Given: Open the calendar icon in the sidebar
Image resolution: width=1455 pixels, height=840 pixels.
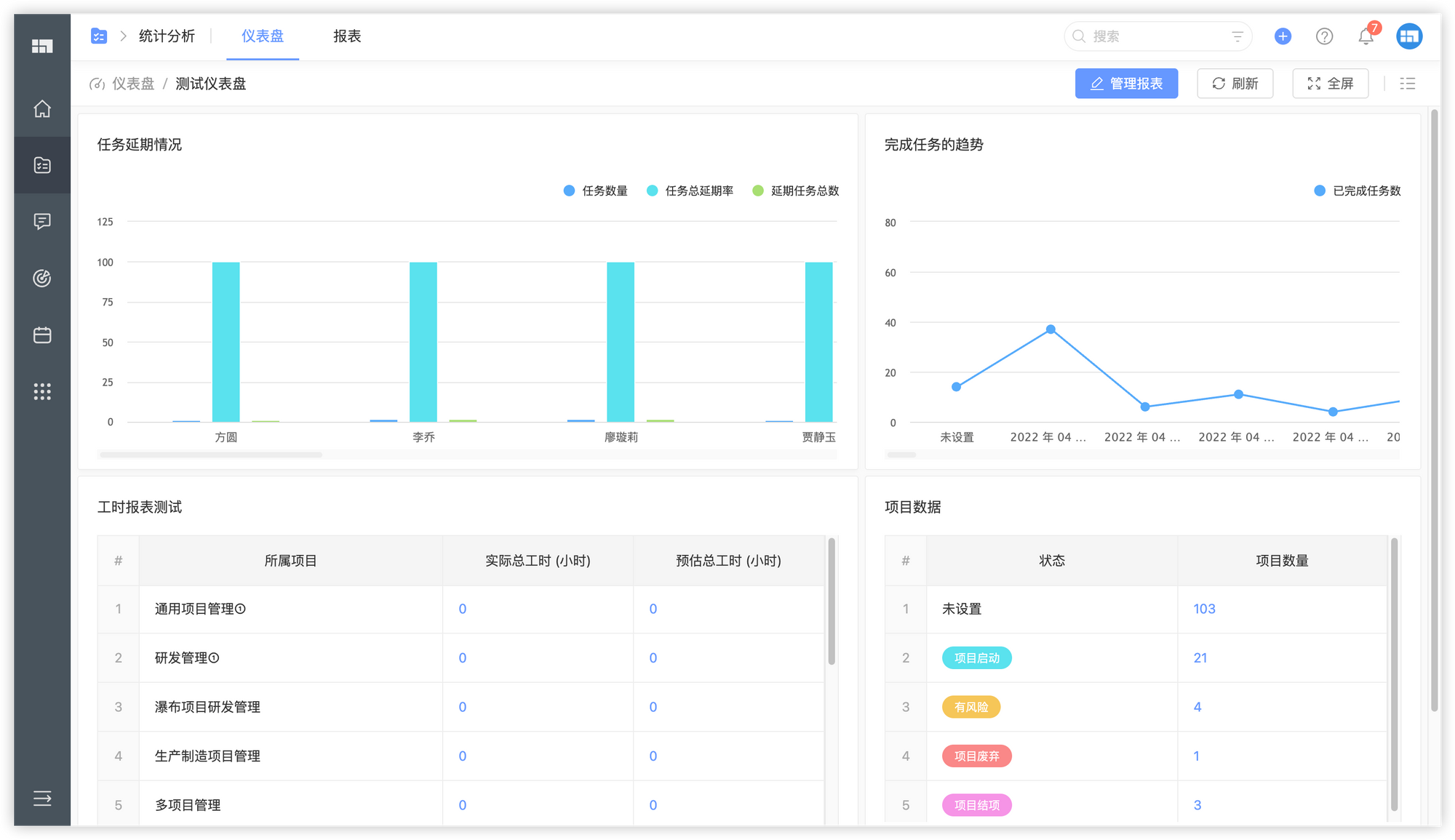Looking at the screenshot, I should click(x=42, y=335).
